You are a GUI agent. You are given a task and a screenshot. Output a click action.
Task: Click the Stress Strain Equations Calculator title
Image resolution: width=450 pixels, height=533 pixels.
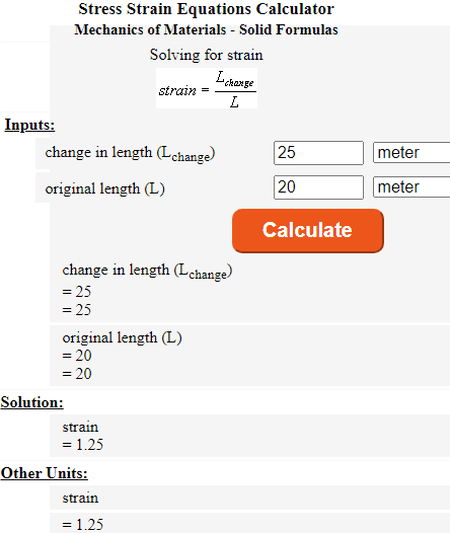tap(206, 9)
